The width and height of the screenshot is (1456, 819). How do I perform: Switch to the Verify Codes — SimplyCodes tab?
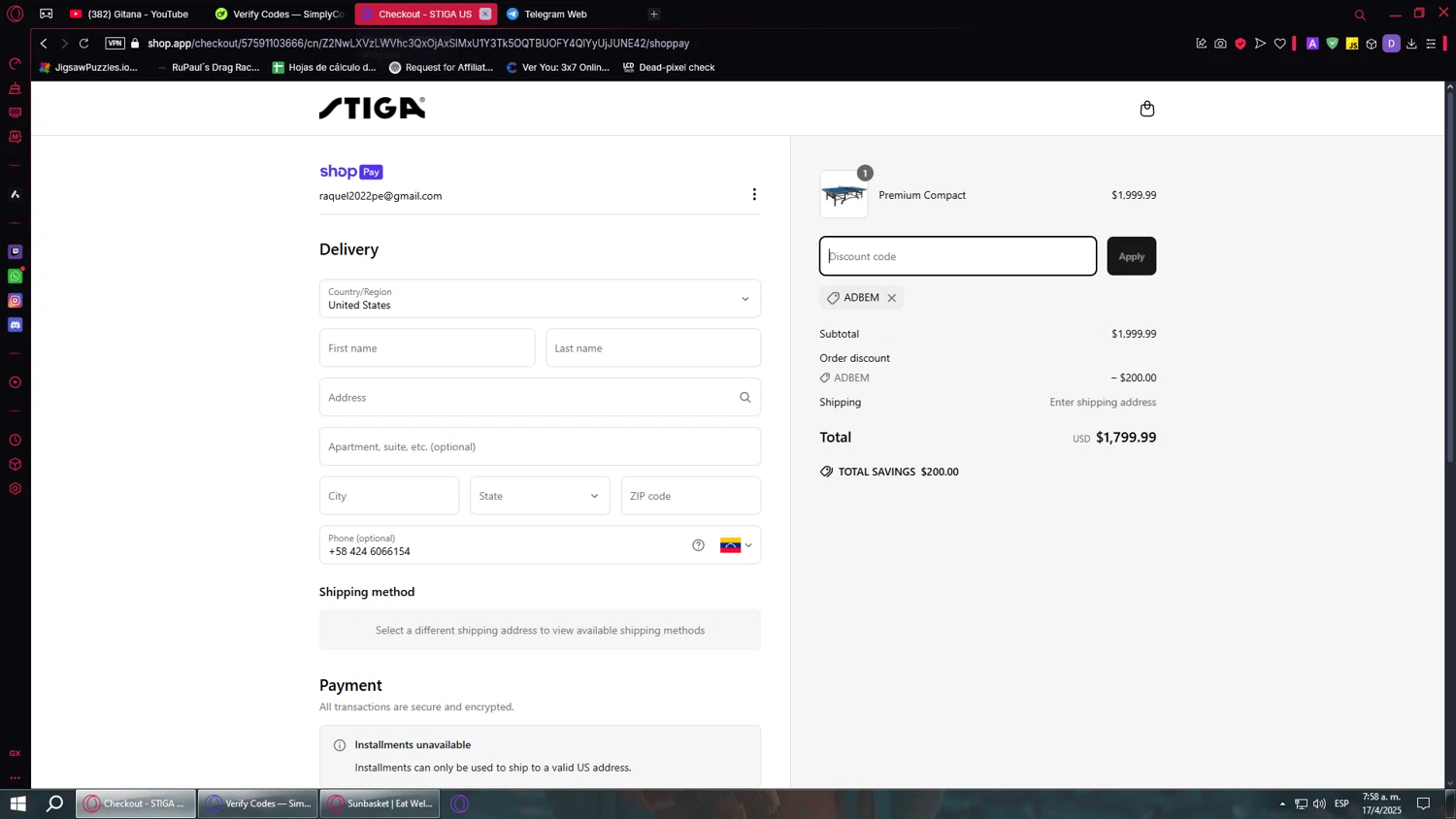pyautogui.click(x=280, y=15)
